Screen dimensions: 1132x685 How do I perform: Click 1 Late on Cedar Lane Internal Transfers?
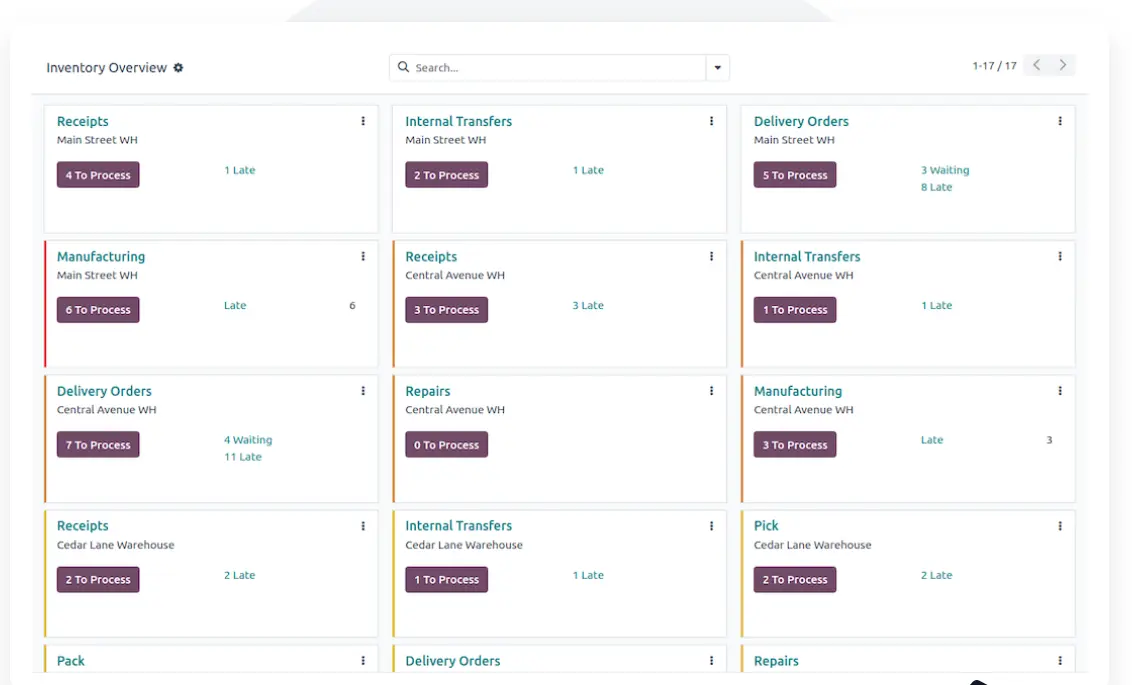588,575
